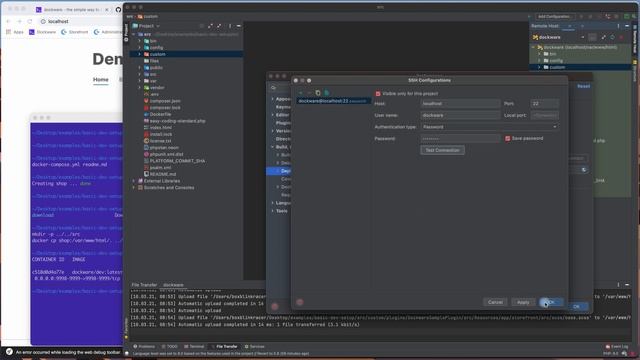Click Apps bookmark in browser bar
This screenshot has width=640, height=360.
15,32
